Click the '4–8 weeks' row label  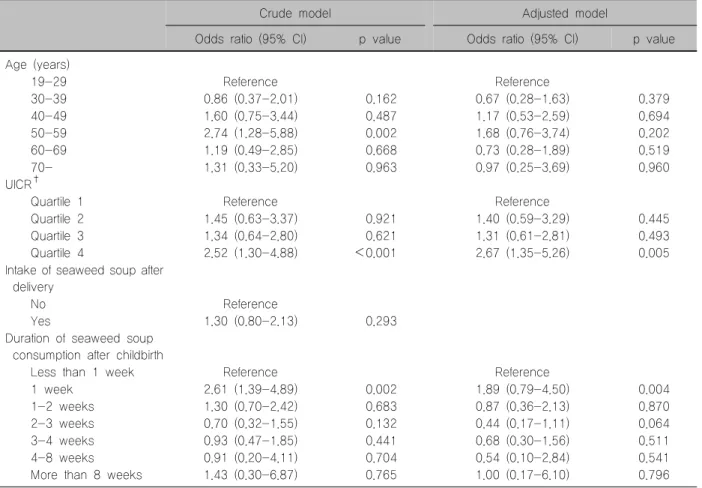[63, 458]
